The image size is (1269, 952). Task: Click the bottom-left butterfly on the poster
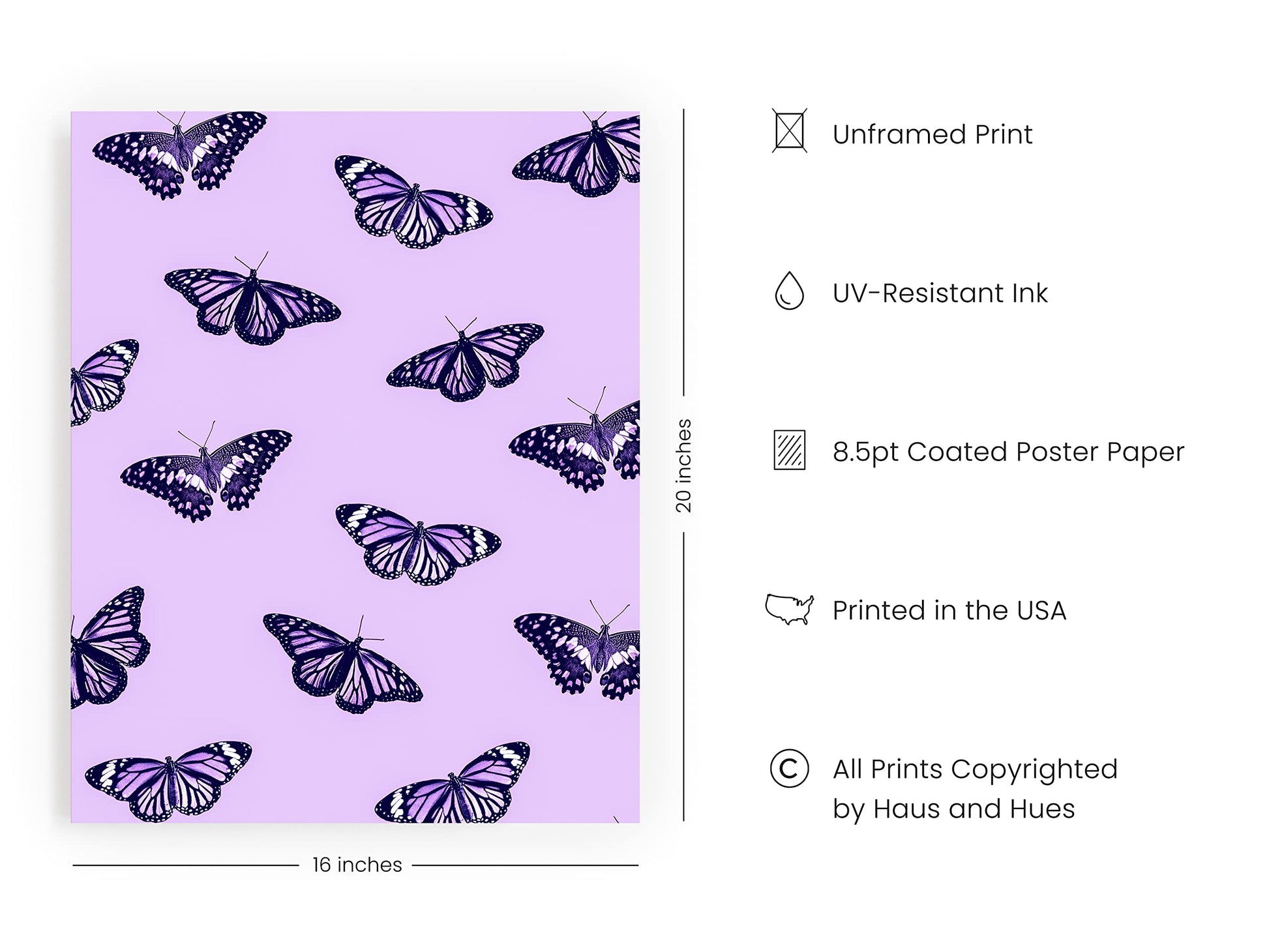tap(168, 779)
